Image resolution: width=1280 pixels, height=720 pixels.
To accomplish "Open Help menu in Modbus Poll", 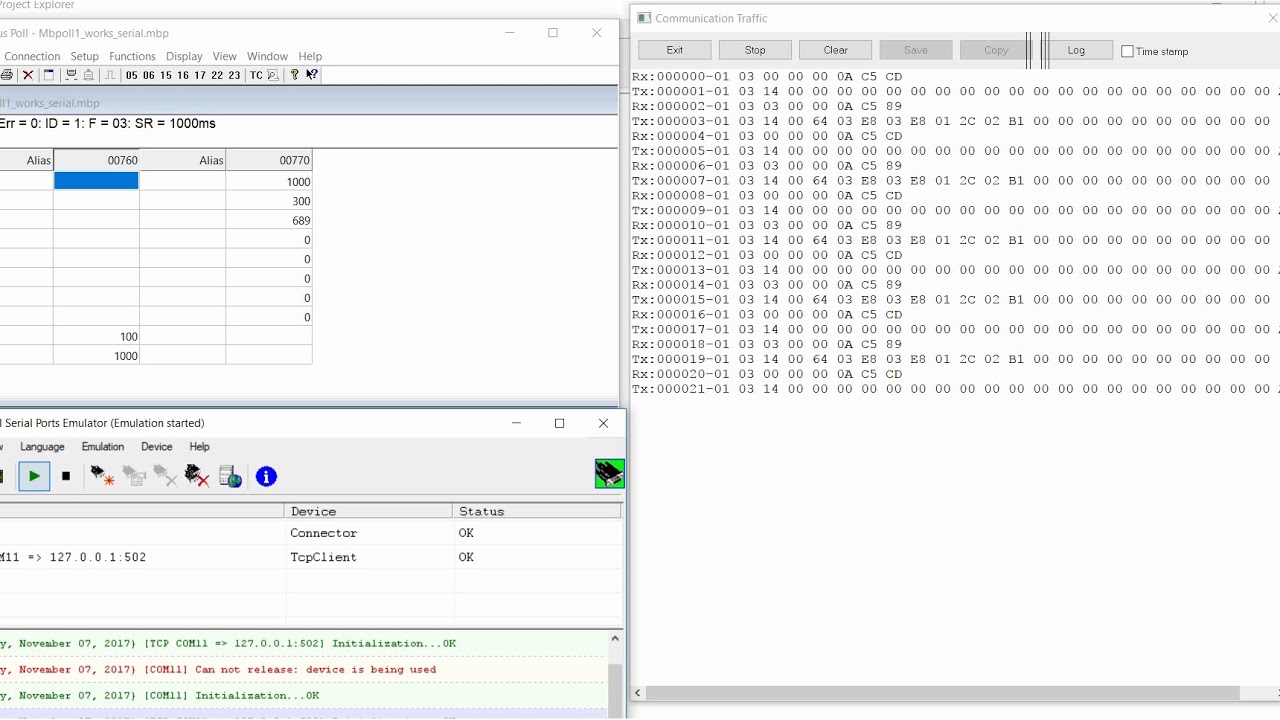I will point(310,56).
